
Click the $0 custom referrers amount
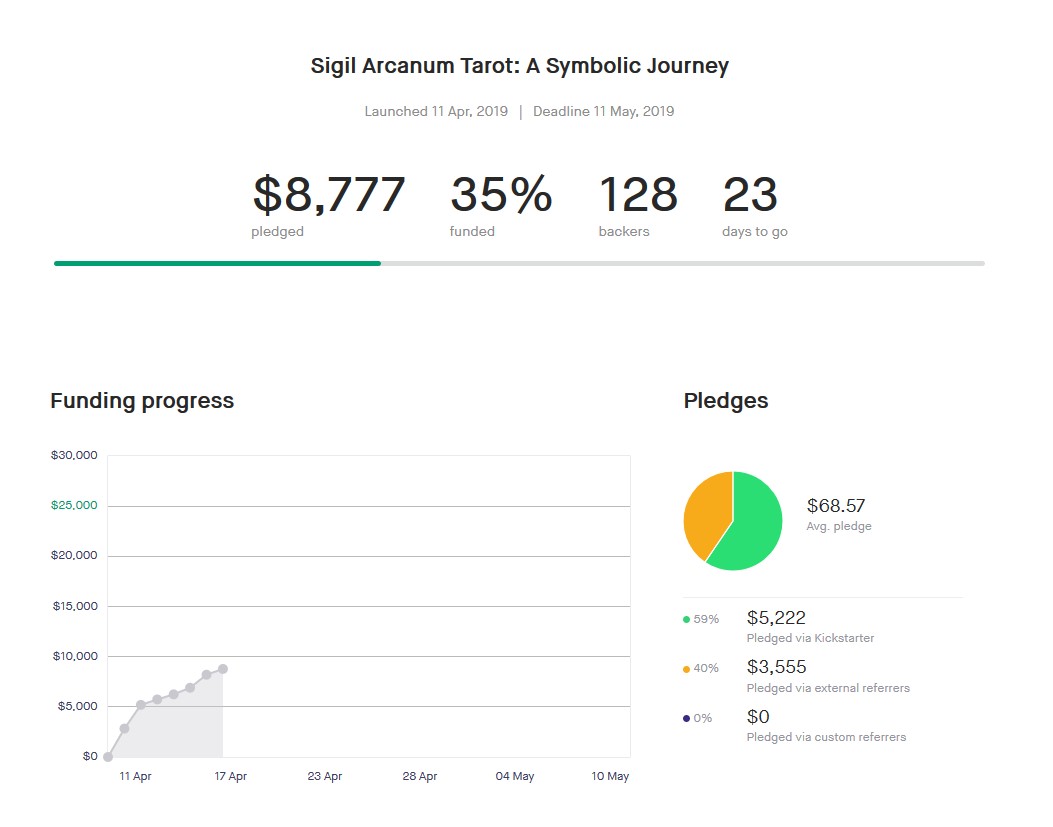(x=758, y=717)
